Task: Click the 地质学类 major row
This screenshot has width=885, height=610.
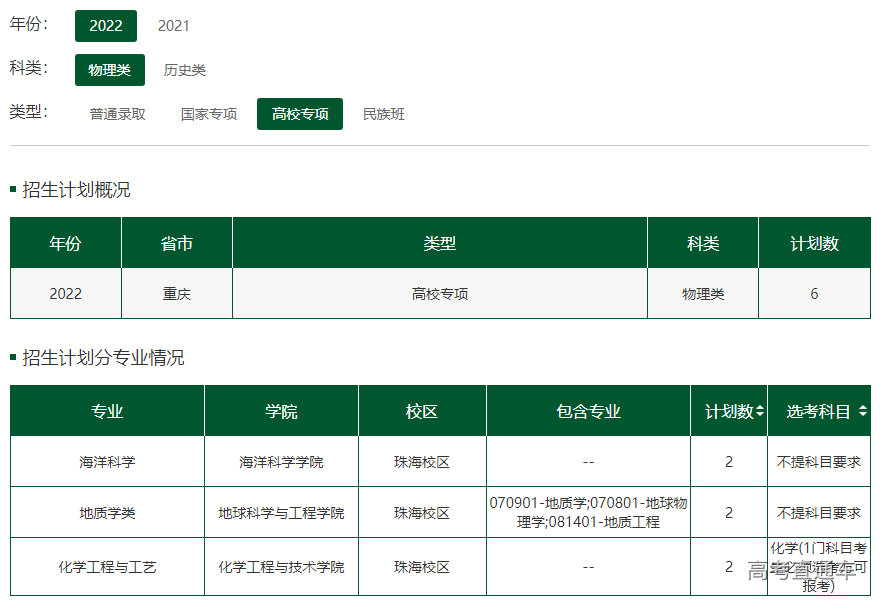Action: 107,513
